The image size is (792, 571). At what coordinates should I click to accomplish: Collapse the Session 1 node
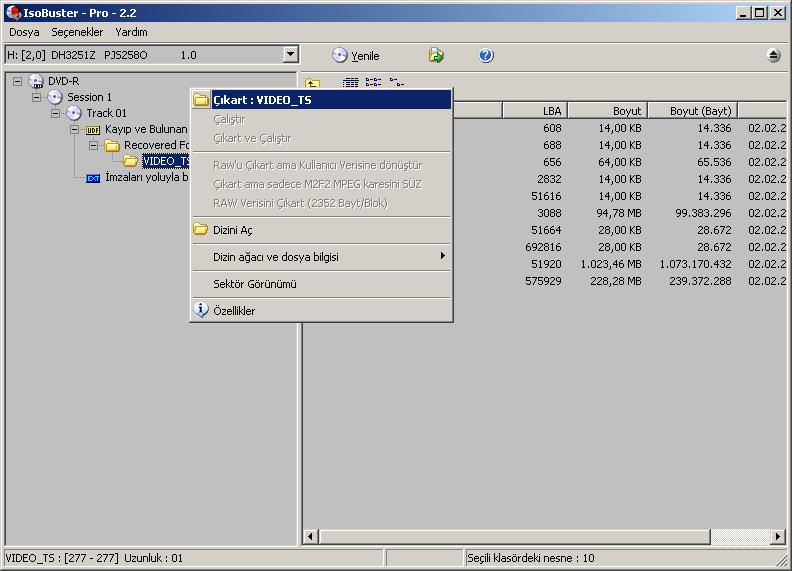[x=37, y=97]
